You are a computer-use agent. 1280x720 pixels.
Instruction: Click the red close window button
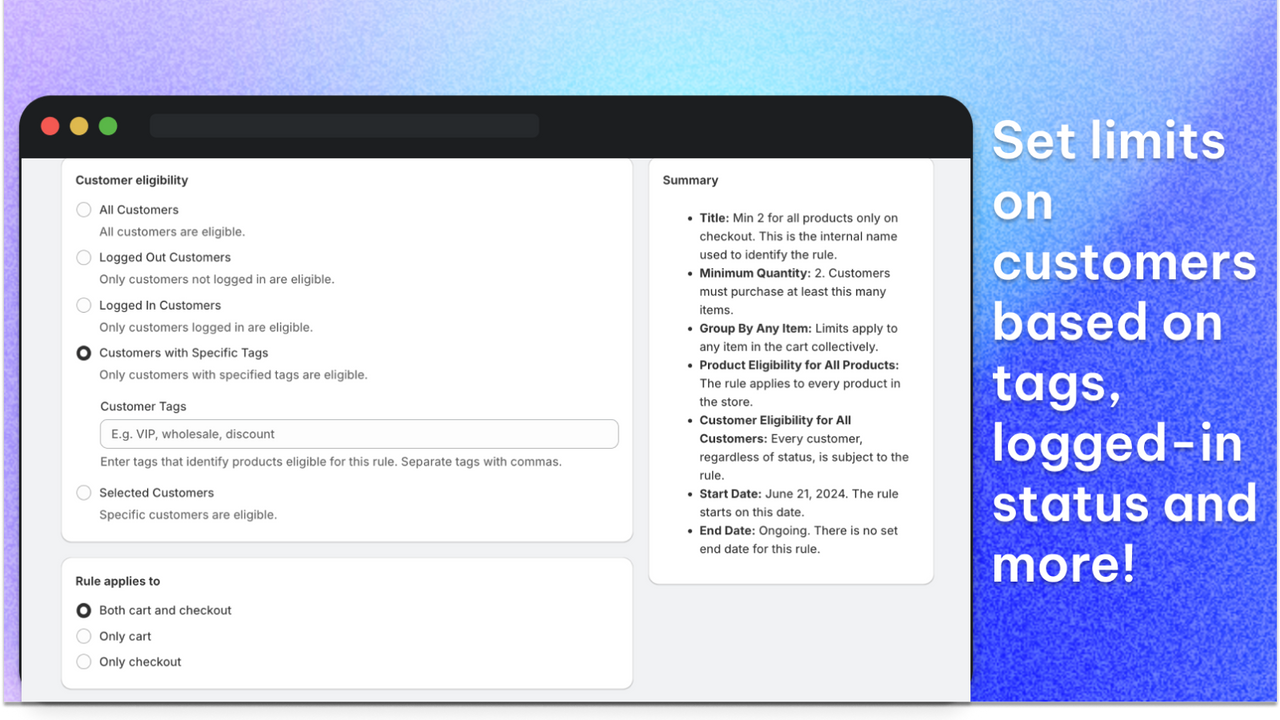point(49,126)
